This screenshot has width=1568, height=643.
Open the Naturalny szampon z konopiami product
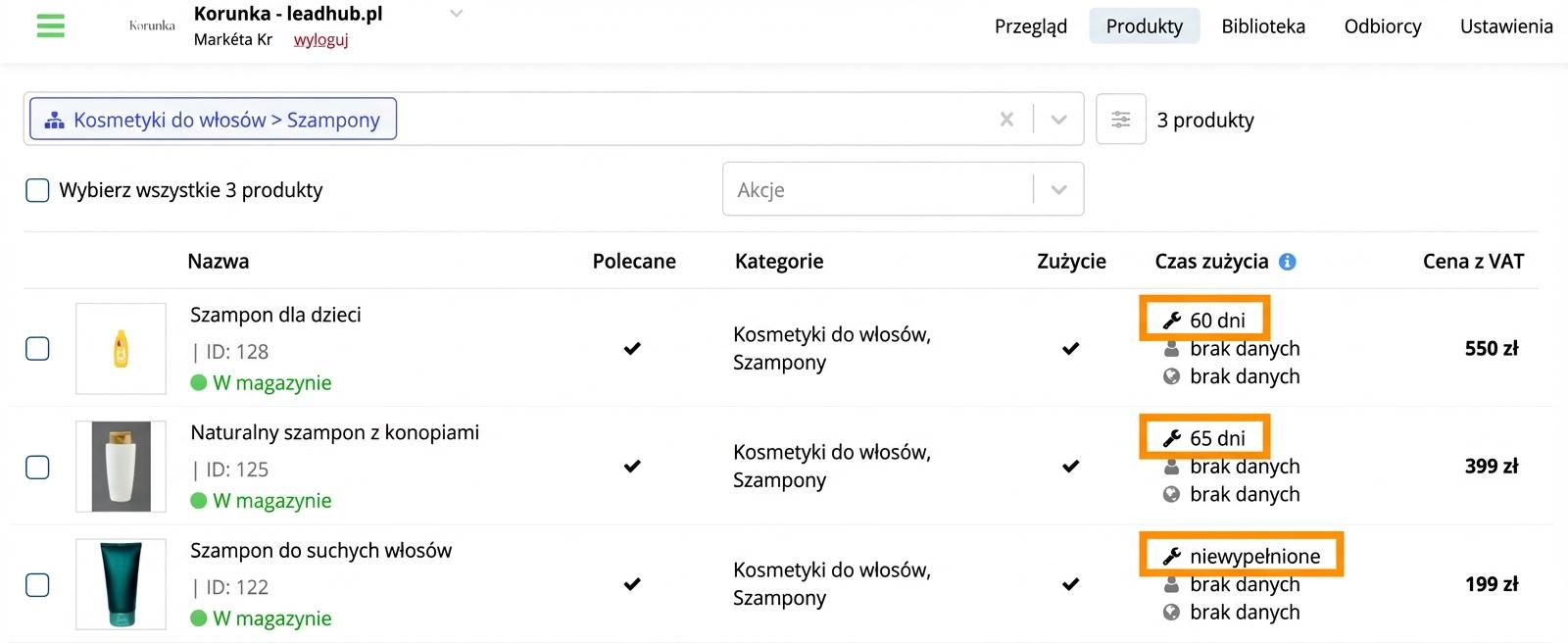334,432
